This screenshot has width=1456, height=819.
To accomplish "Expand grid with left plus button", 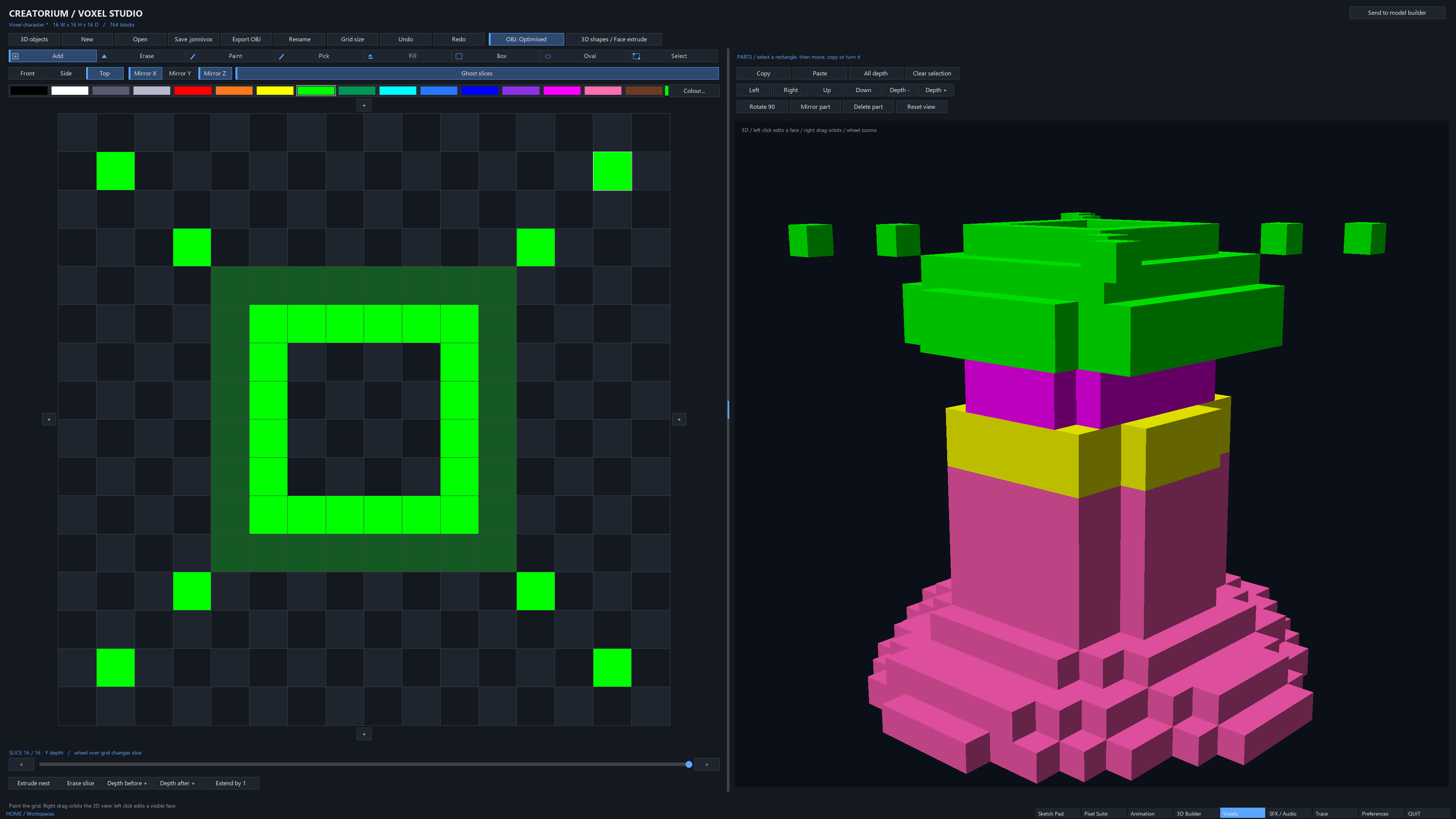I will tap(49, 419).
